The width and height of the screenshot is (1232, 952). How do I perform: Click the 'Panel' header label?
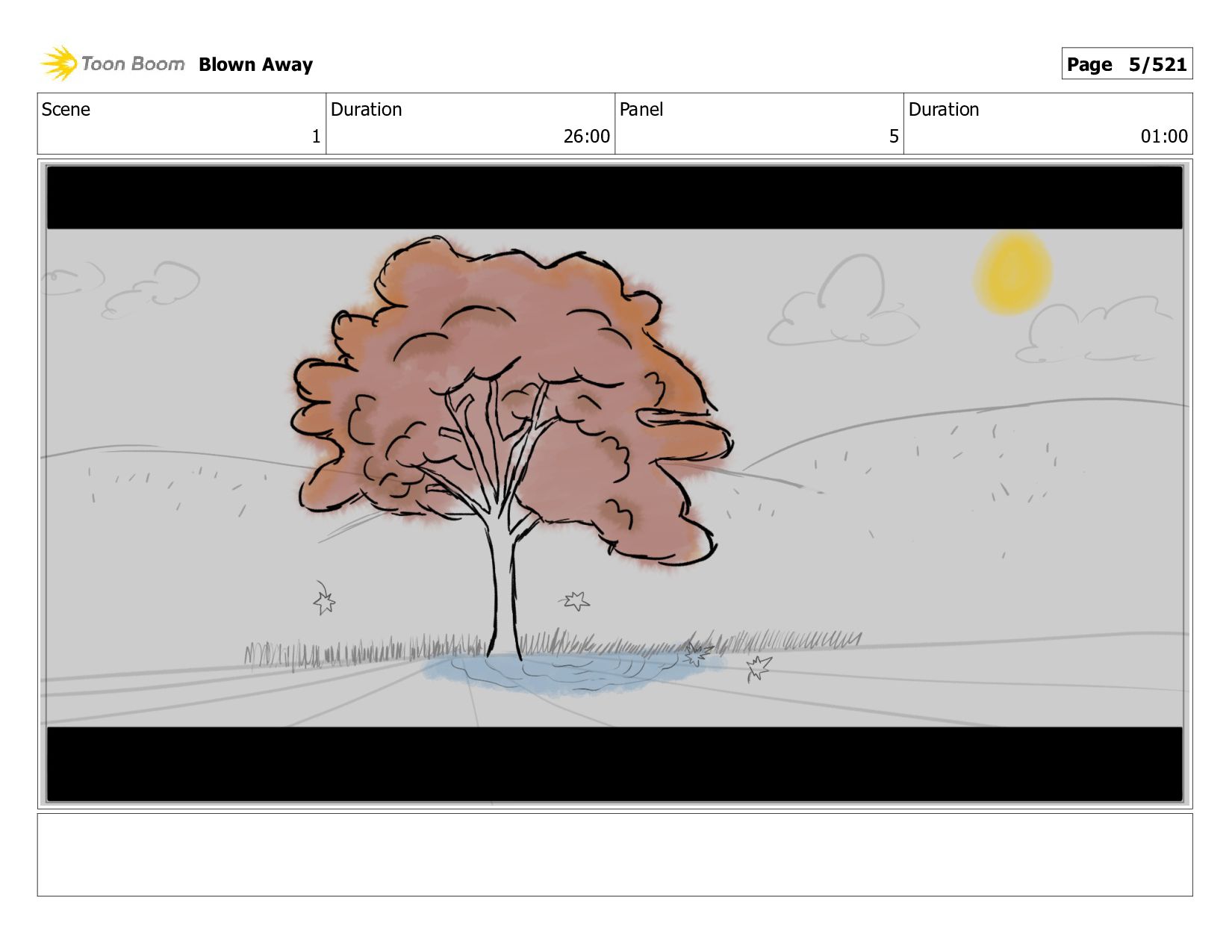pyautogui.click(x=641, y=110)
